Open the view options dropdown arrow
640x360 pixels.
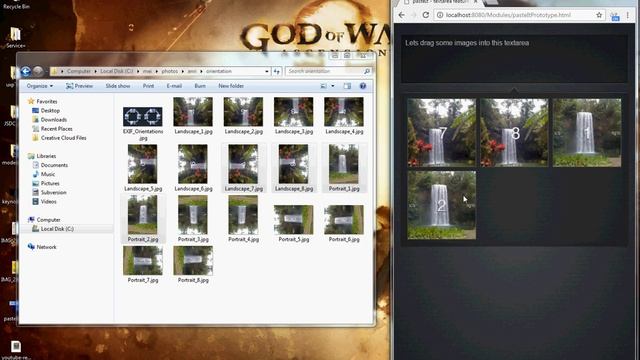point(333,86)
